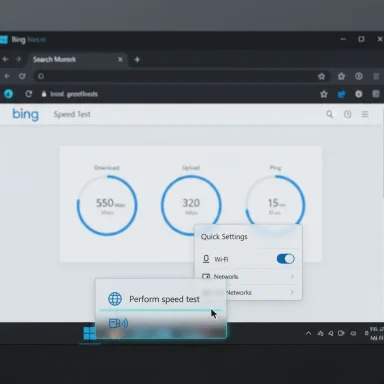Click the blue round icon starting the URL row

pos(8,94)
